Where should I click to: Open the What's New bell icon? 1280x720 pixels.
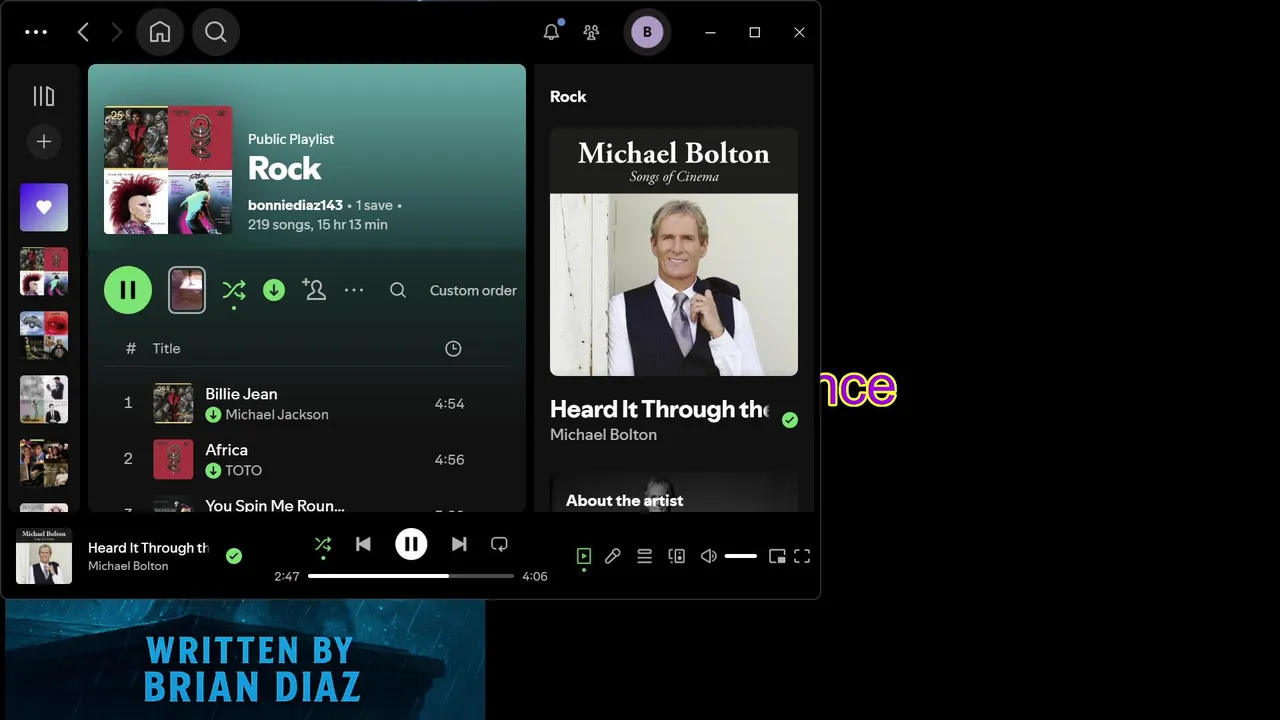click(x=551, y=32)
